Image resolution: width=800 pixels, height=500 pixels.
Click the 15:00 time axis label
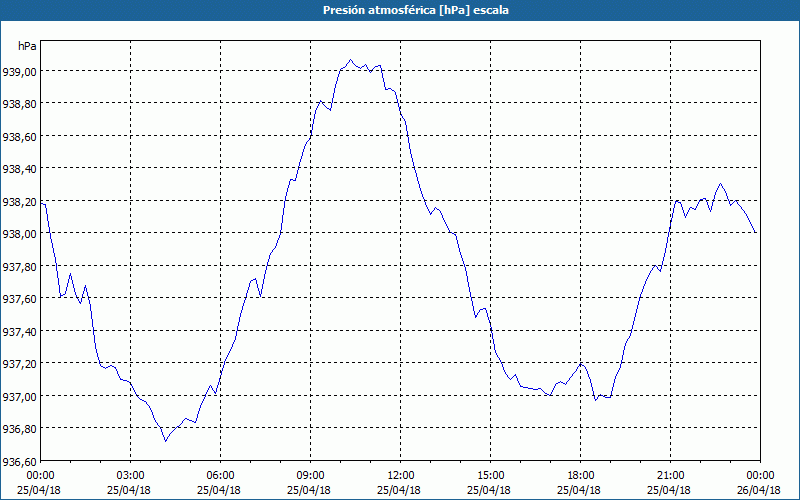(x=490, y=476)
